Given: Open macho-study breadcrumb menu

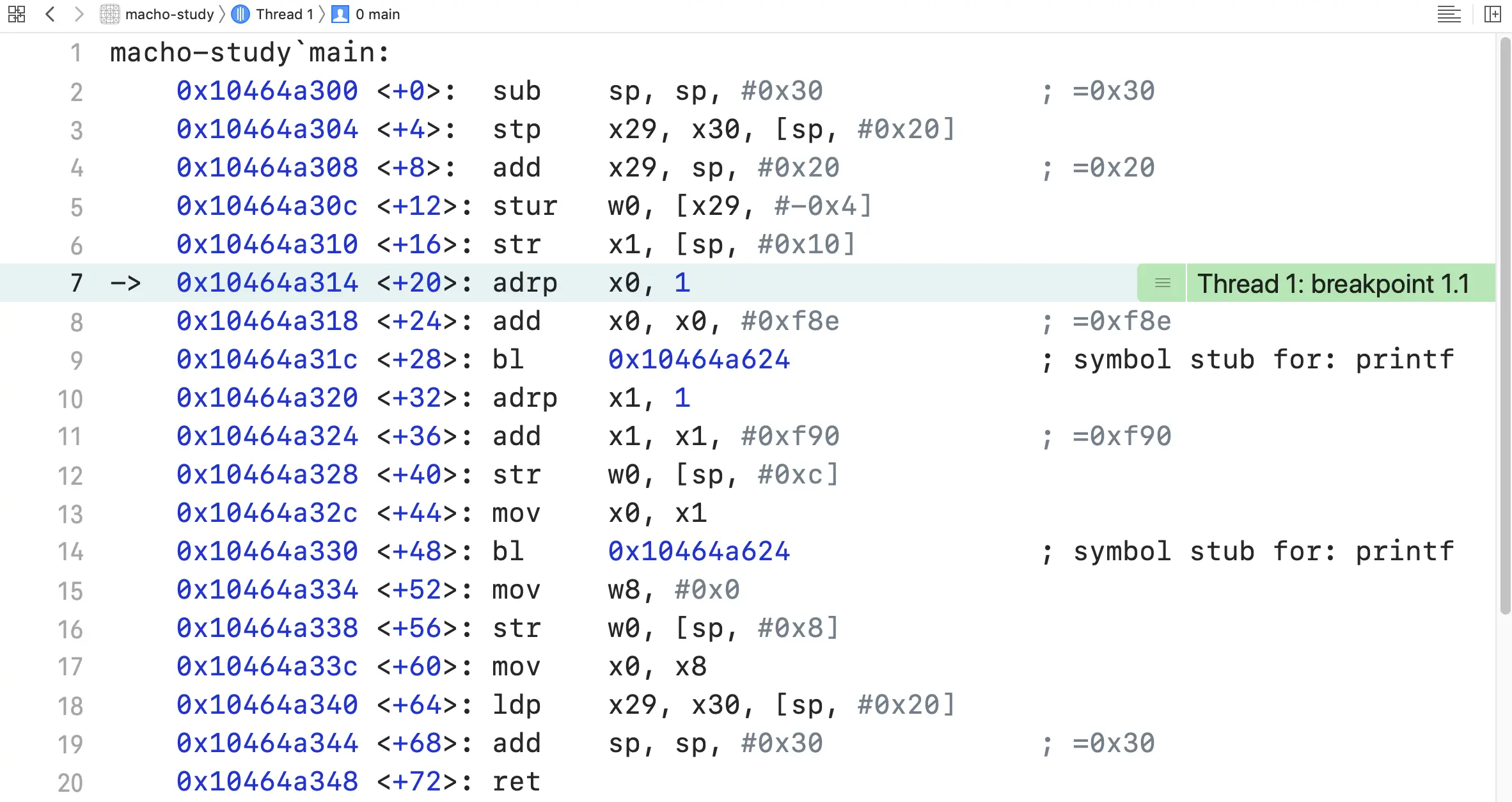Looking at the screenshot, I should [x=169, y=14].
